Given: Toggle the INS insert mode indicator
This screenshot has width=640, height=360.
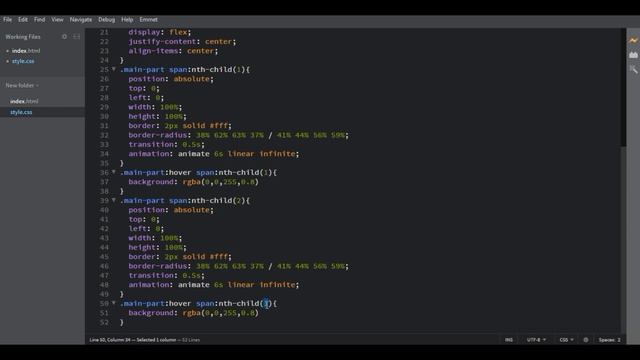Looking at the screenshot, I should 509,340.
